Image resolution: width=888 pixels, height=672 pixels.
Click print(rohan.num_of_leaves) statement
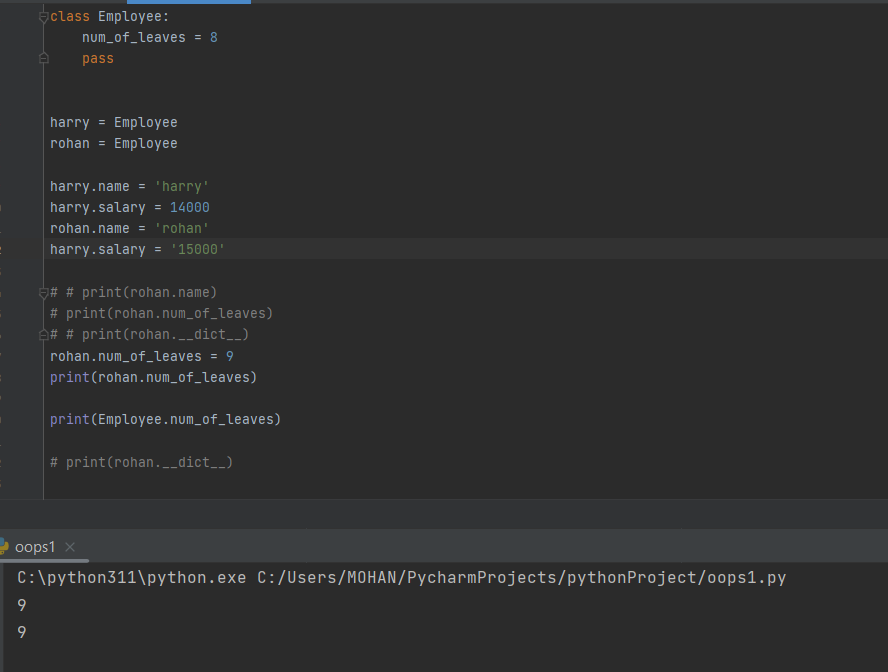click(x=153, y=377)
